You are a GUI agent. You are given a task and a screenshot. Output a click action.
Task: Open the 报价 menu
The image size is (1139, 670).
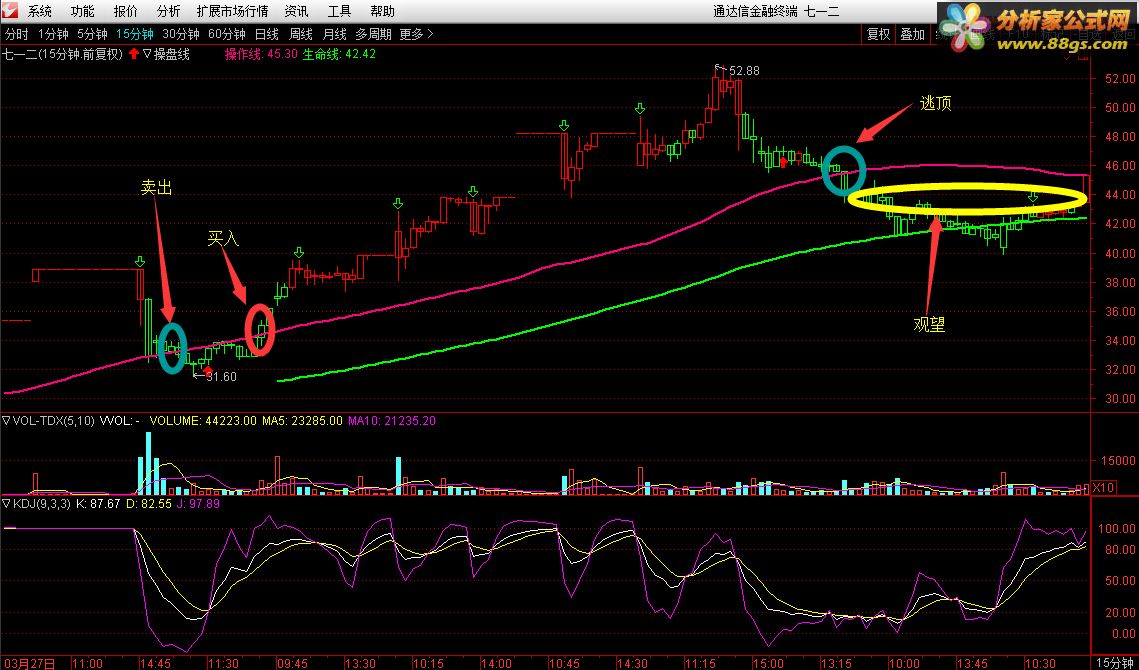125,11
